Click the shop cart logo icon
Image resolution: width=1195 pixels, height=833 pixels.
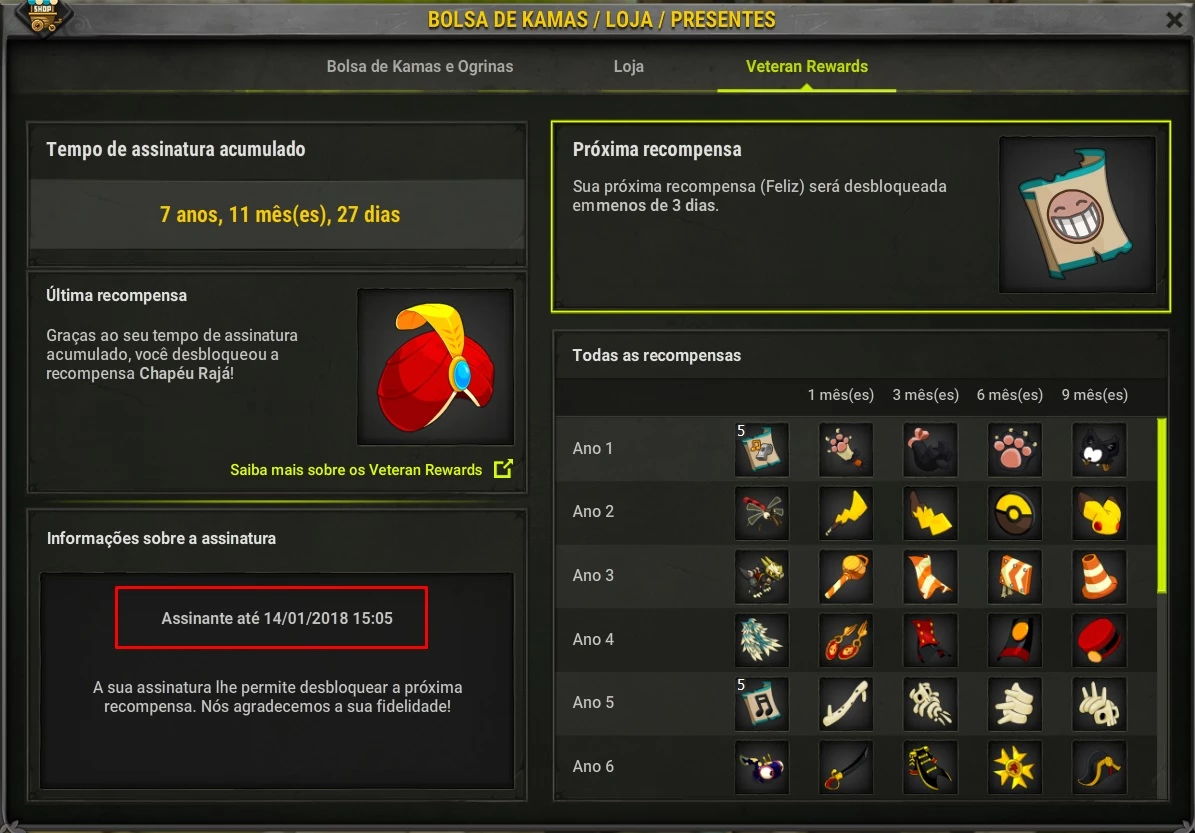tap(43, 15)
